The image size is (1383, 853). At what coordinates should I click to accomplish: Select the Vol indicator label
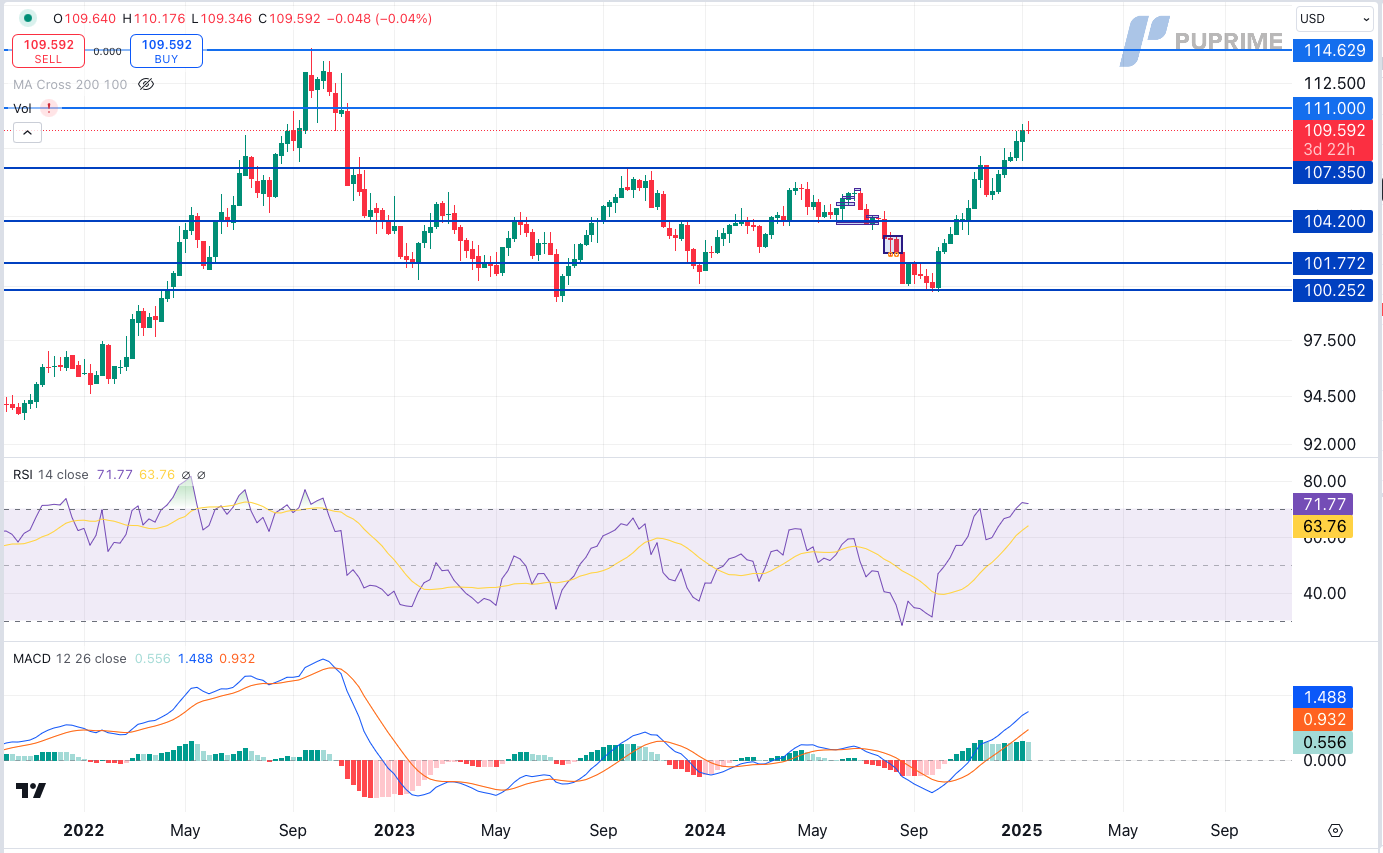click(x=22, y=108)
